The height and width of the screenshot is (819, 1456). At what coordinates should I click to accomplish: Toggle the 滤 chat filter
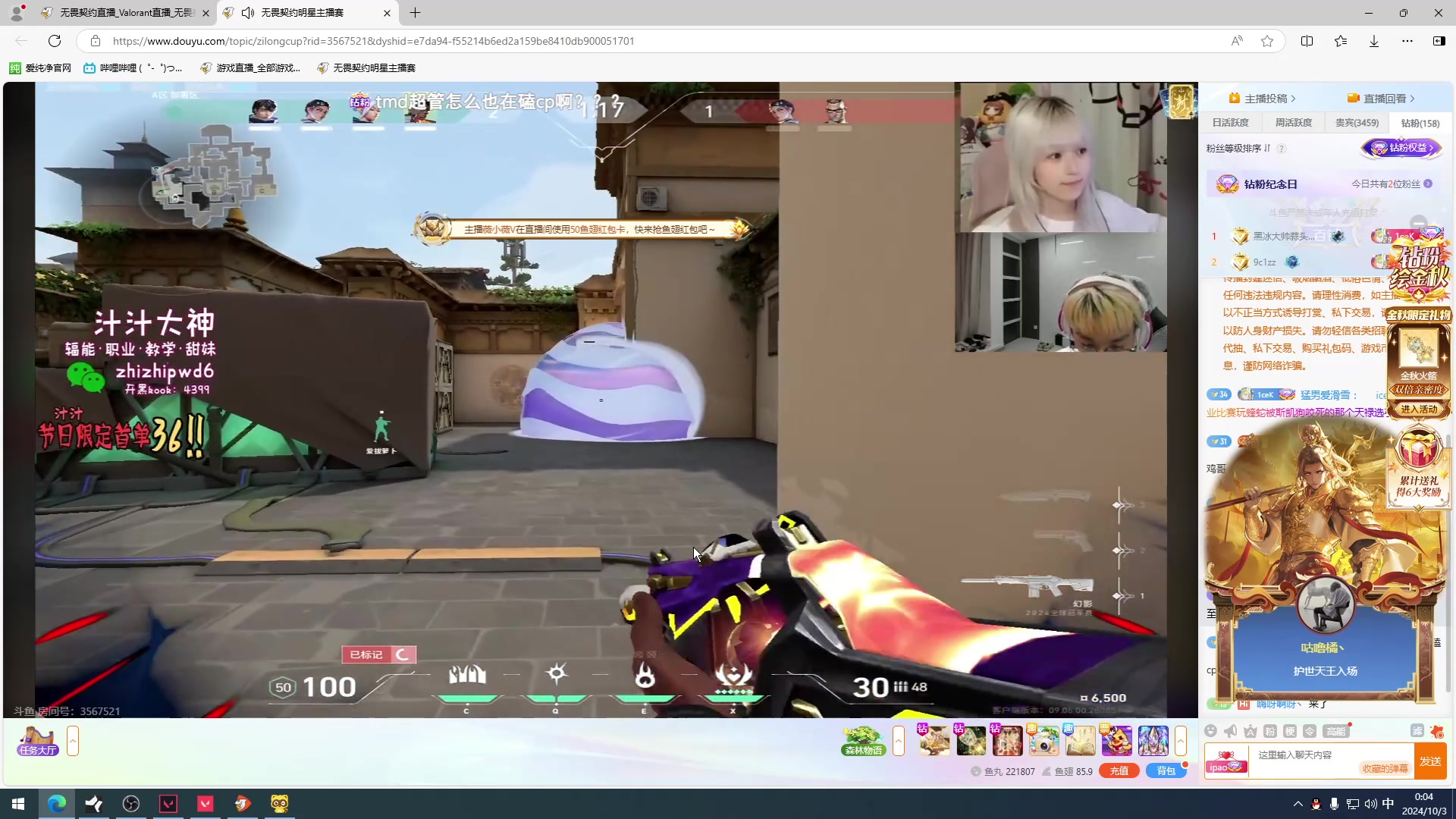1417,731
